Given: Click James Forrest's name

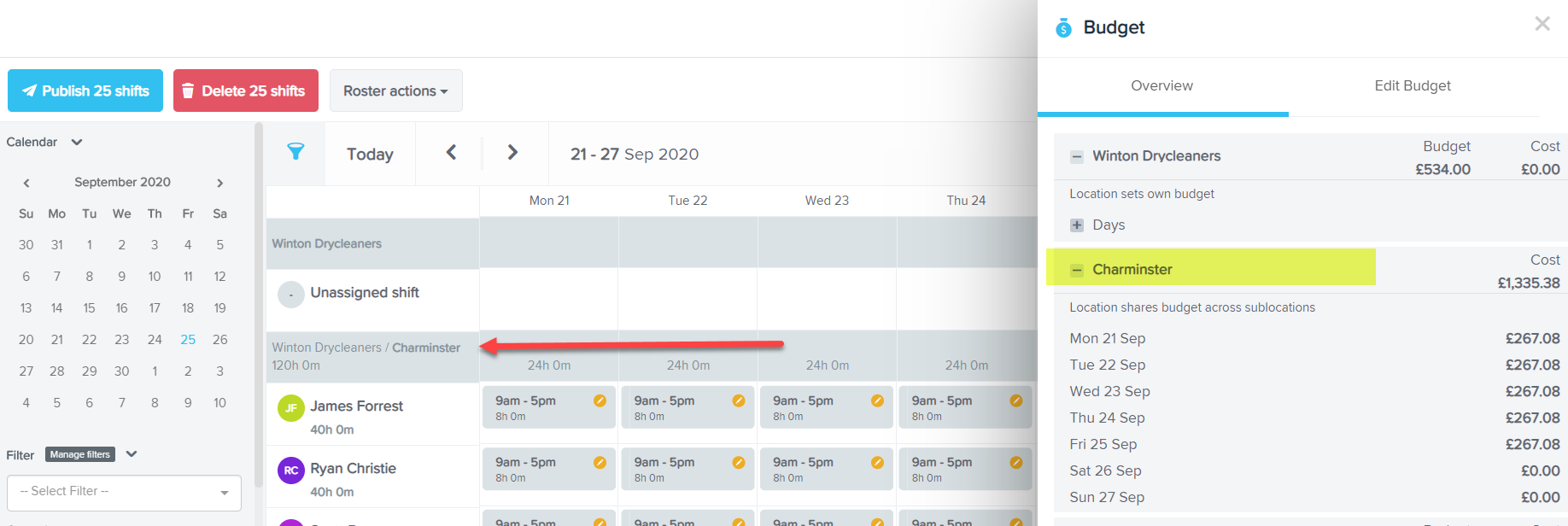Looking at the screenshot, I should tap(357, 406).
